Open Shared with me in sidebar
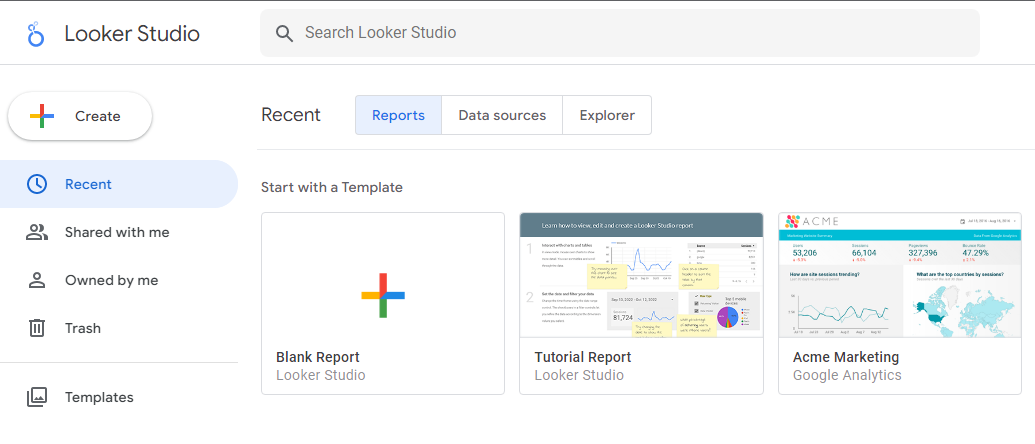 pyautogui.click(x=119, y=232)
